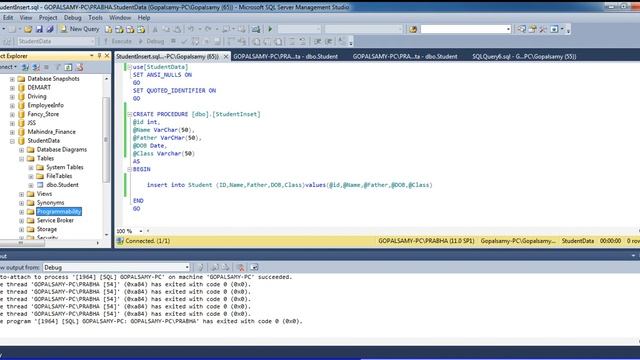Open the Help menu

click(144, 18)
